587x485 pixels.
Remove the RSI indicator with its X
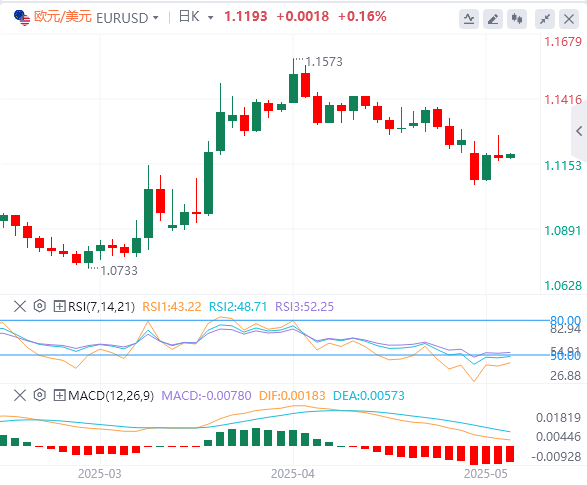click(x=20, y=306)
